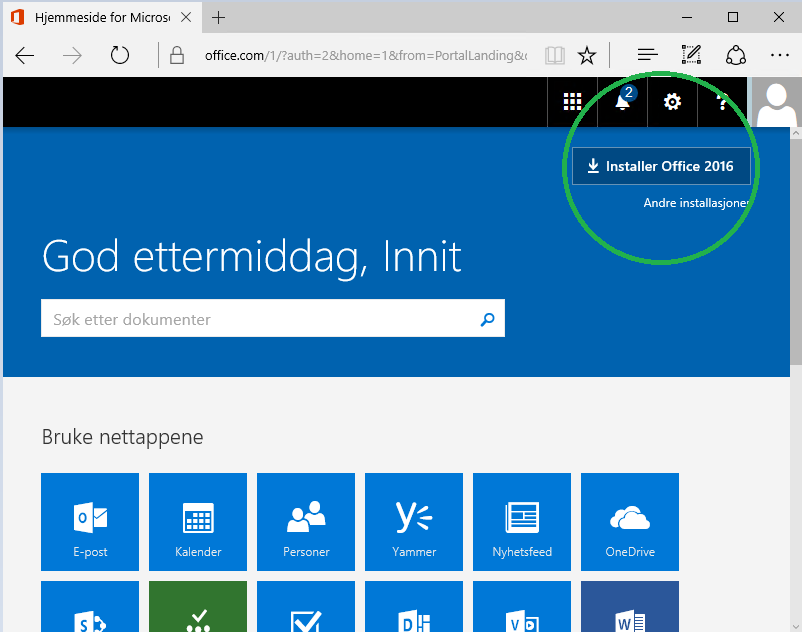Click the office.com address bar URL
The image size is (802, 632).
click(366, 55)
